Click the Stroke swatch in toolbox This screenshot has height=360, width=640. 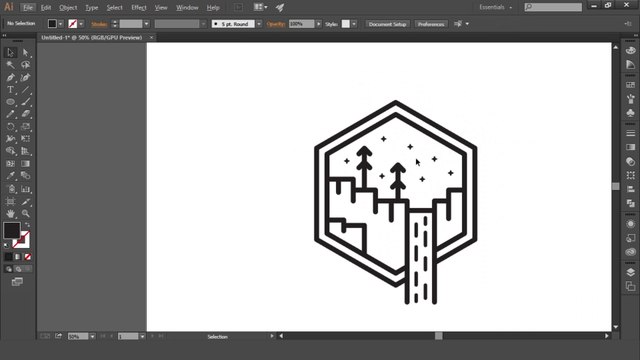[x=22, y=240]
